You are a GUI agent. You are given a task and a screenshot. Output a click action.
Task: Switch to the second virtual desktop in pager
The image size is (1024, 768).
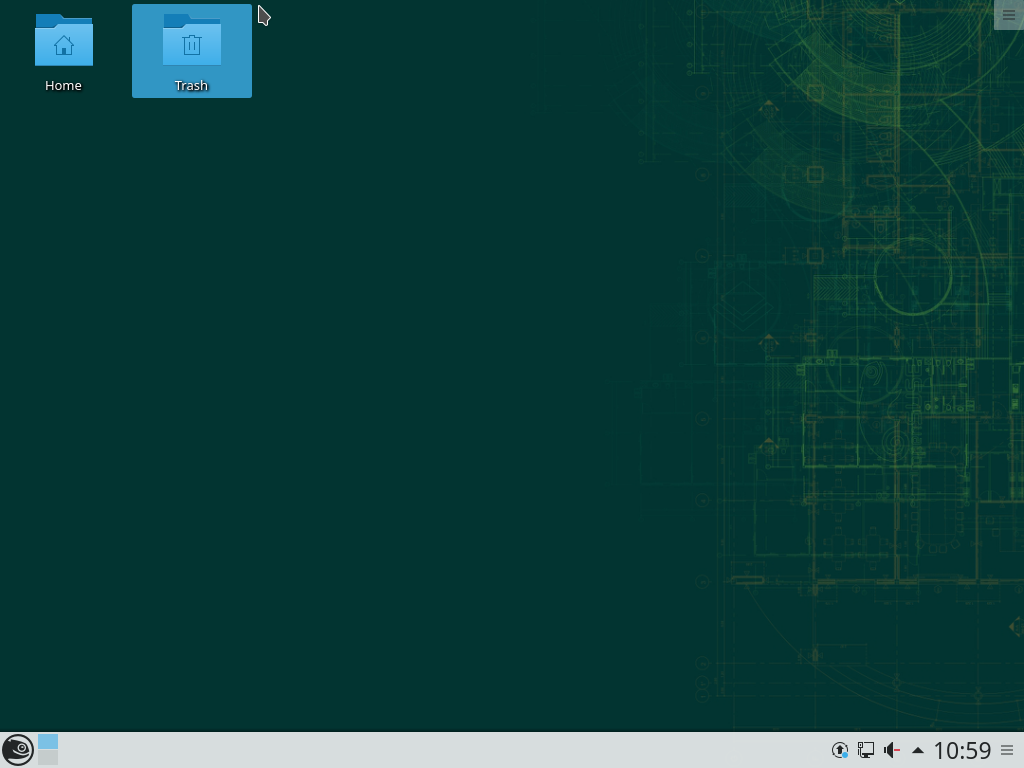pos(48,758)
